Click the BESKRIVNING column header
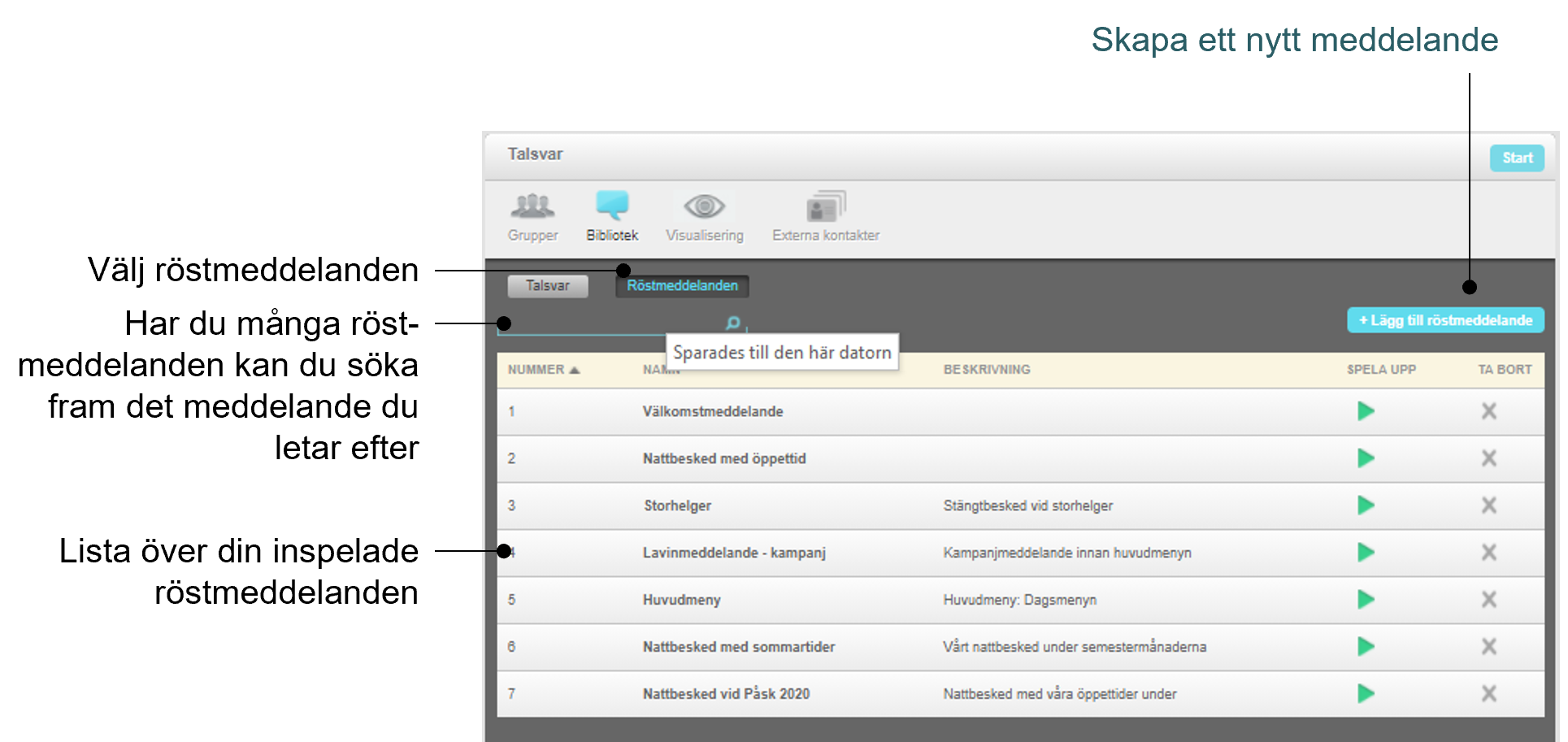Viewport: 1568px width, 742px height. [986, 370]
